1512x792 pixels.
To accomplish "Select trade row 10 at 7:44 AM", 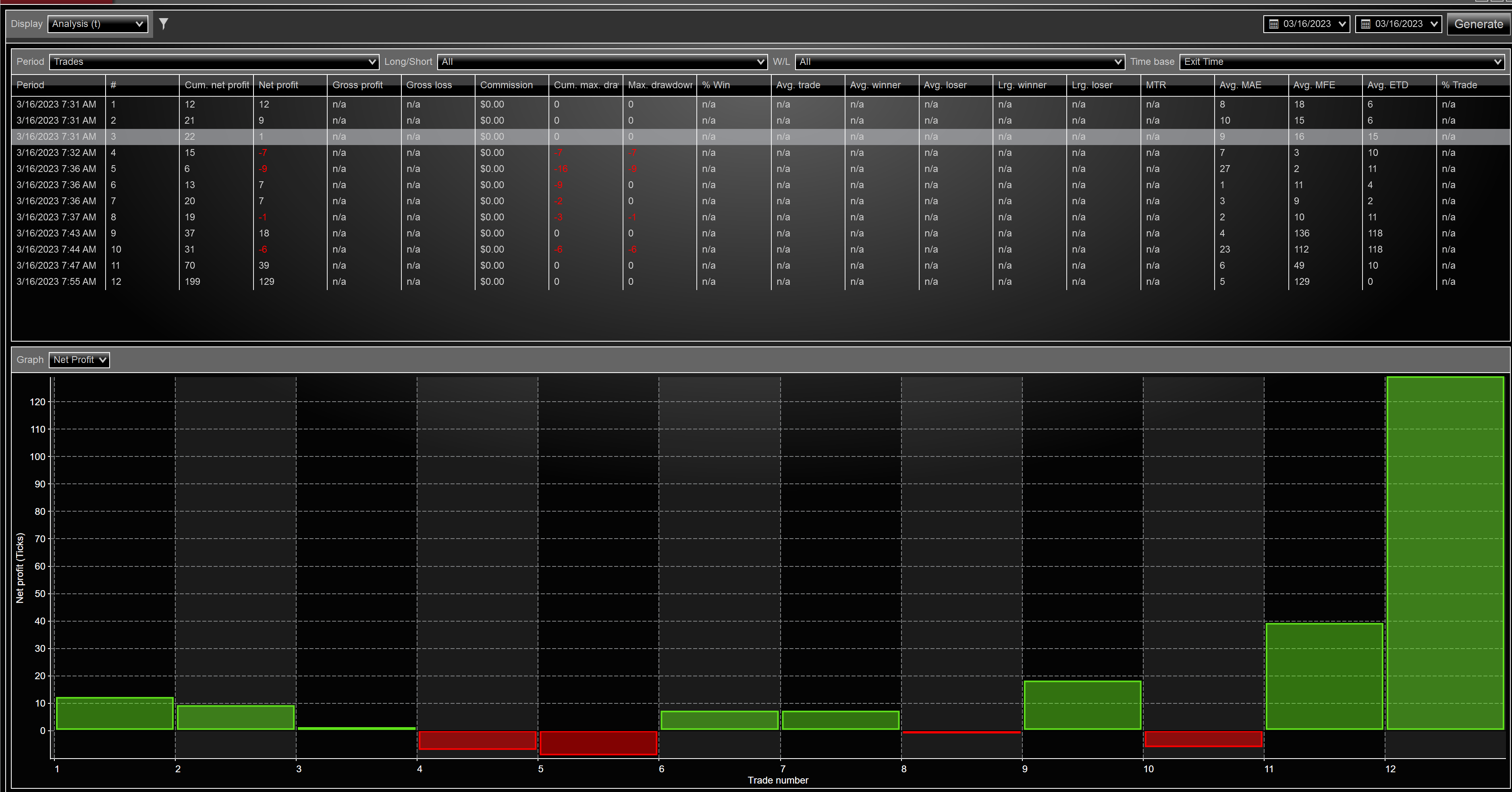I will 761,249.
